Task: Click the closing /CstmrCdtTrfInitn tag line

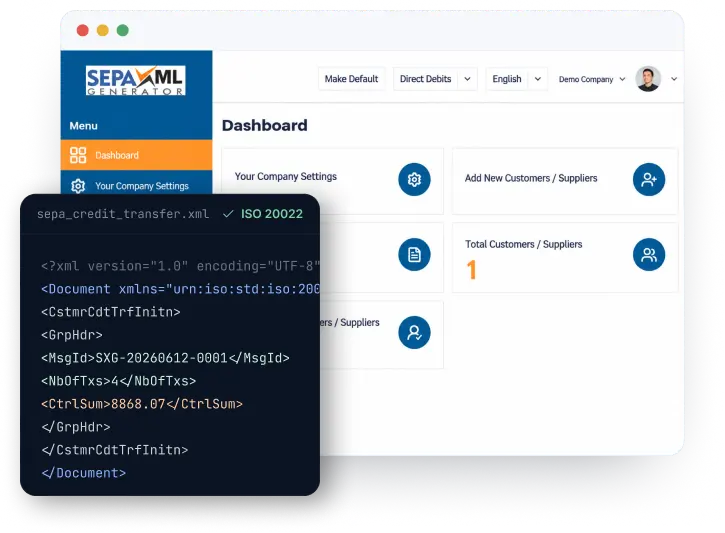Action: [x=115, y=450]
